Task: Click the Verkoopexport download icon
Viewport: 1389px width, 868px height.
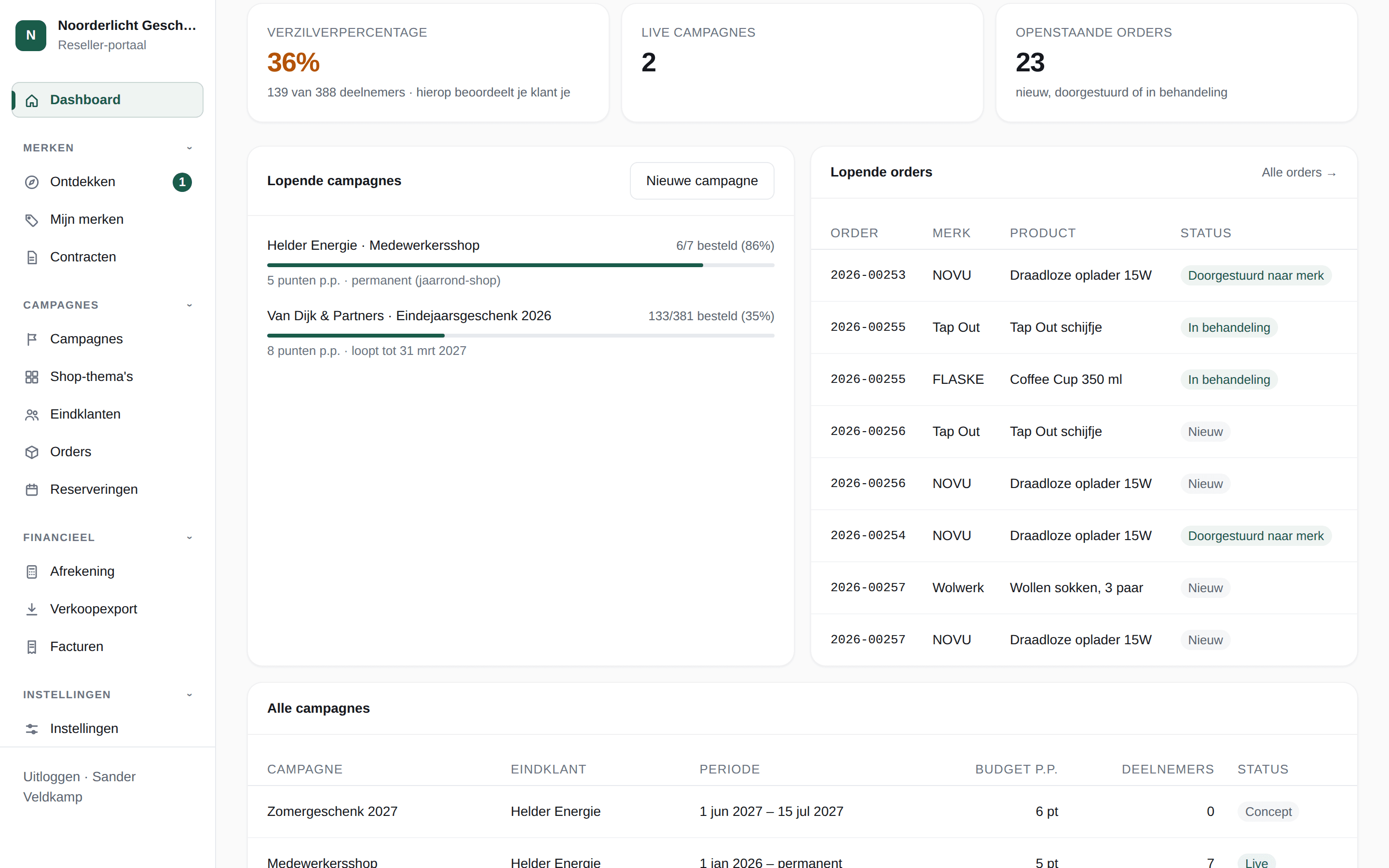Action: (31, 609)
